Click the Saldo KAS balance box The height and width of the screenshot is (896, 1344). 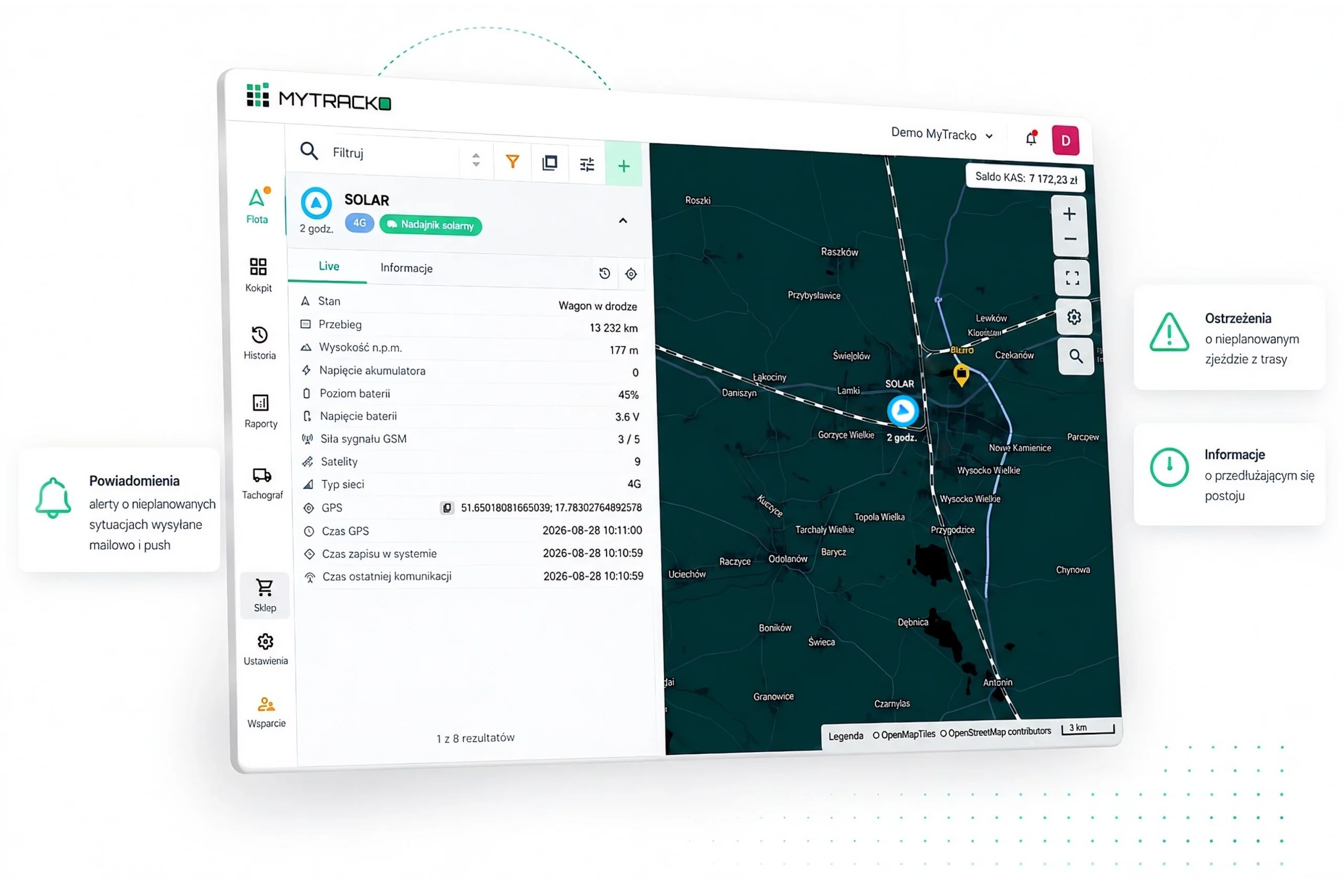1026,178
